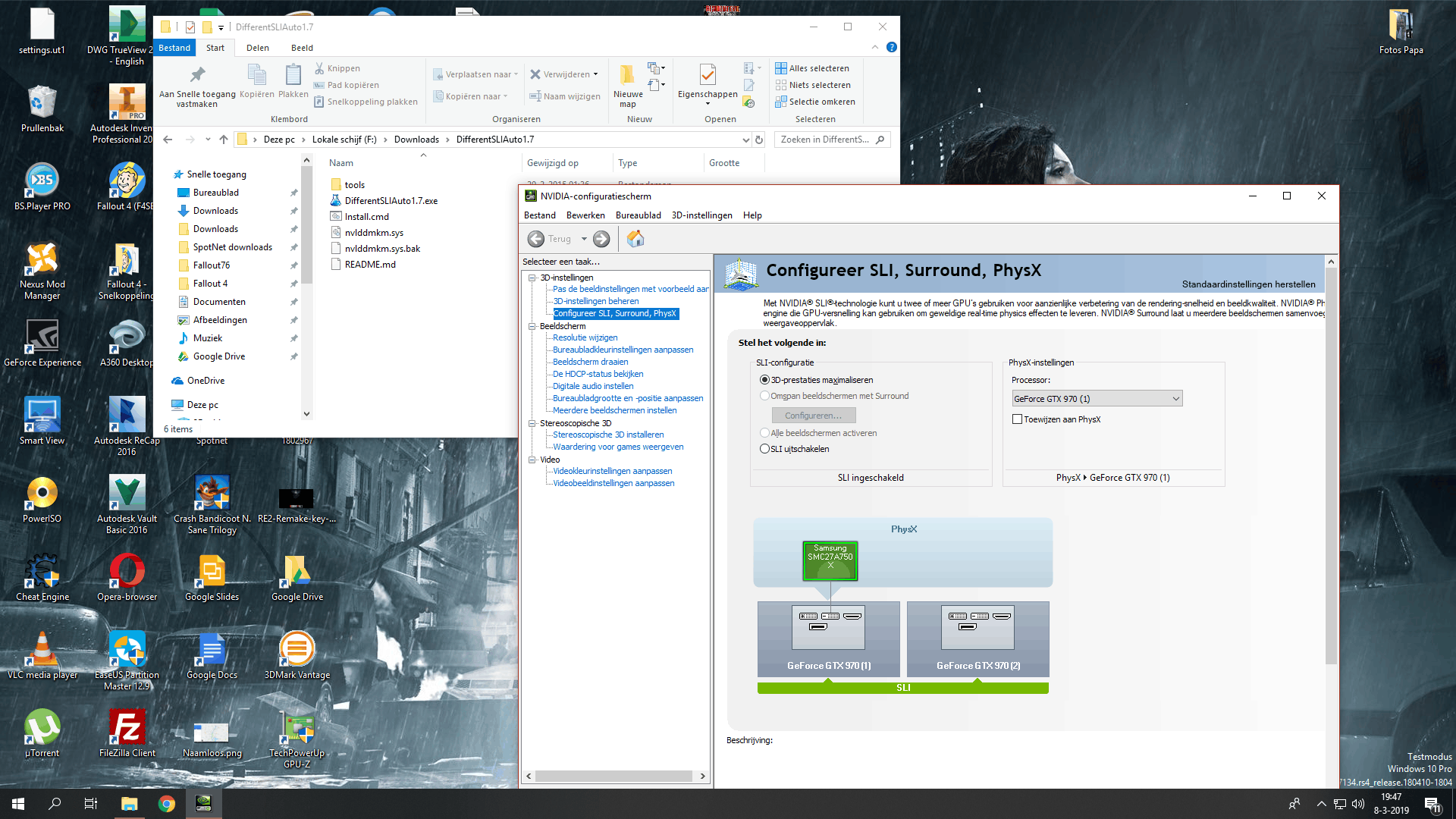Select 3D-prestaties maximaliseren radio option

(x=764, y=380)
